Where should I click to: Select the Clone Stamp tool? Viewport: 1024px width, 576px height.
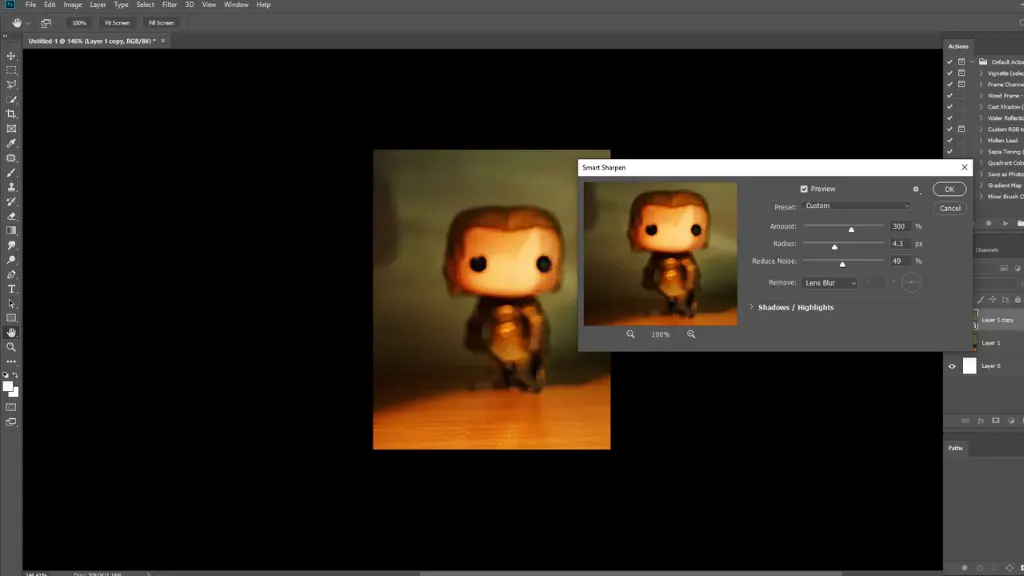click(11, 187)
